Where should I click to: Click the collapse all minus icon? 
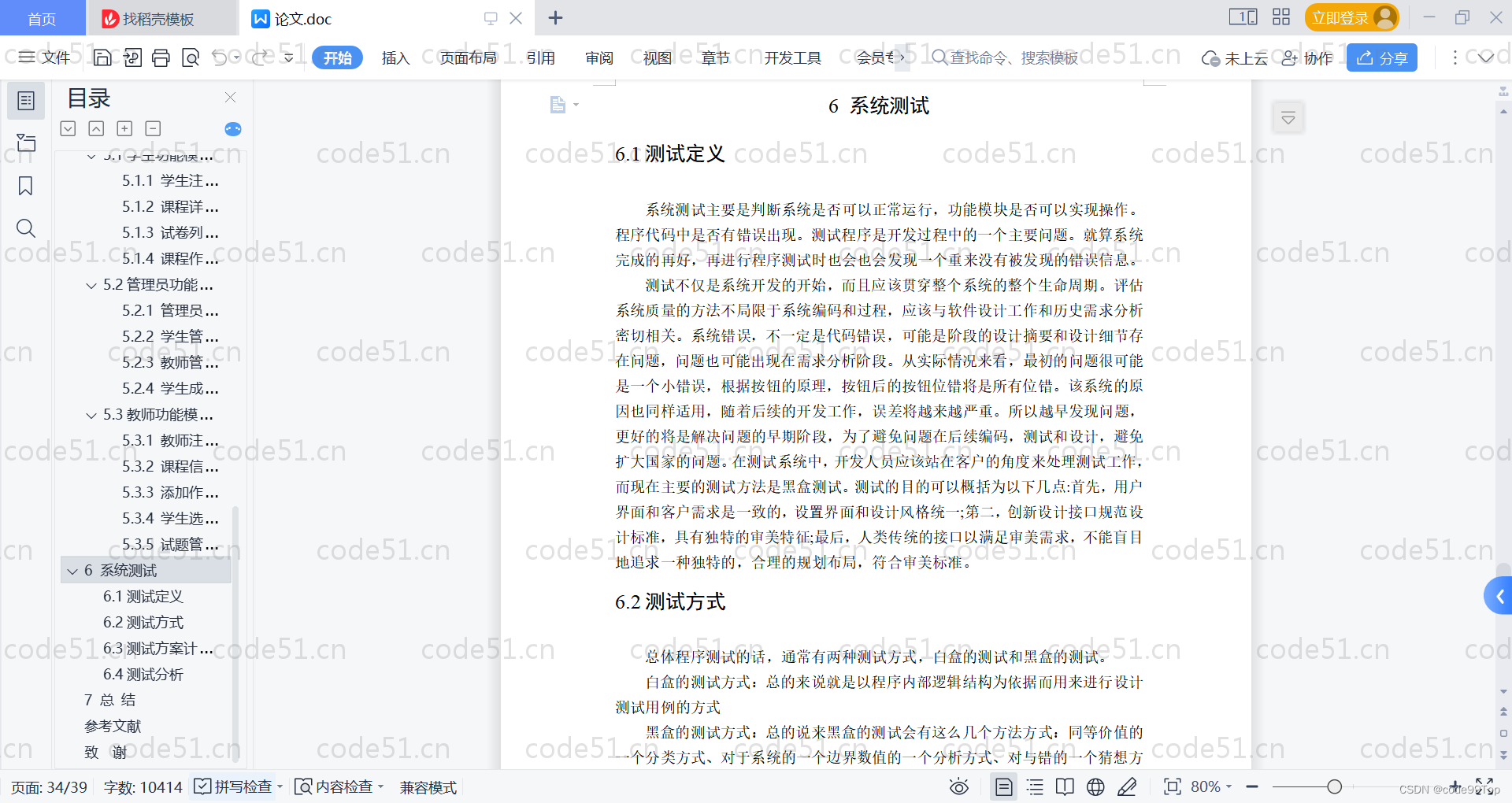click(x=153, y=128)
